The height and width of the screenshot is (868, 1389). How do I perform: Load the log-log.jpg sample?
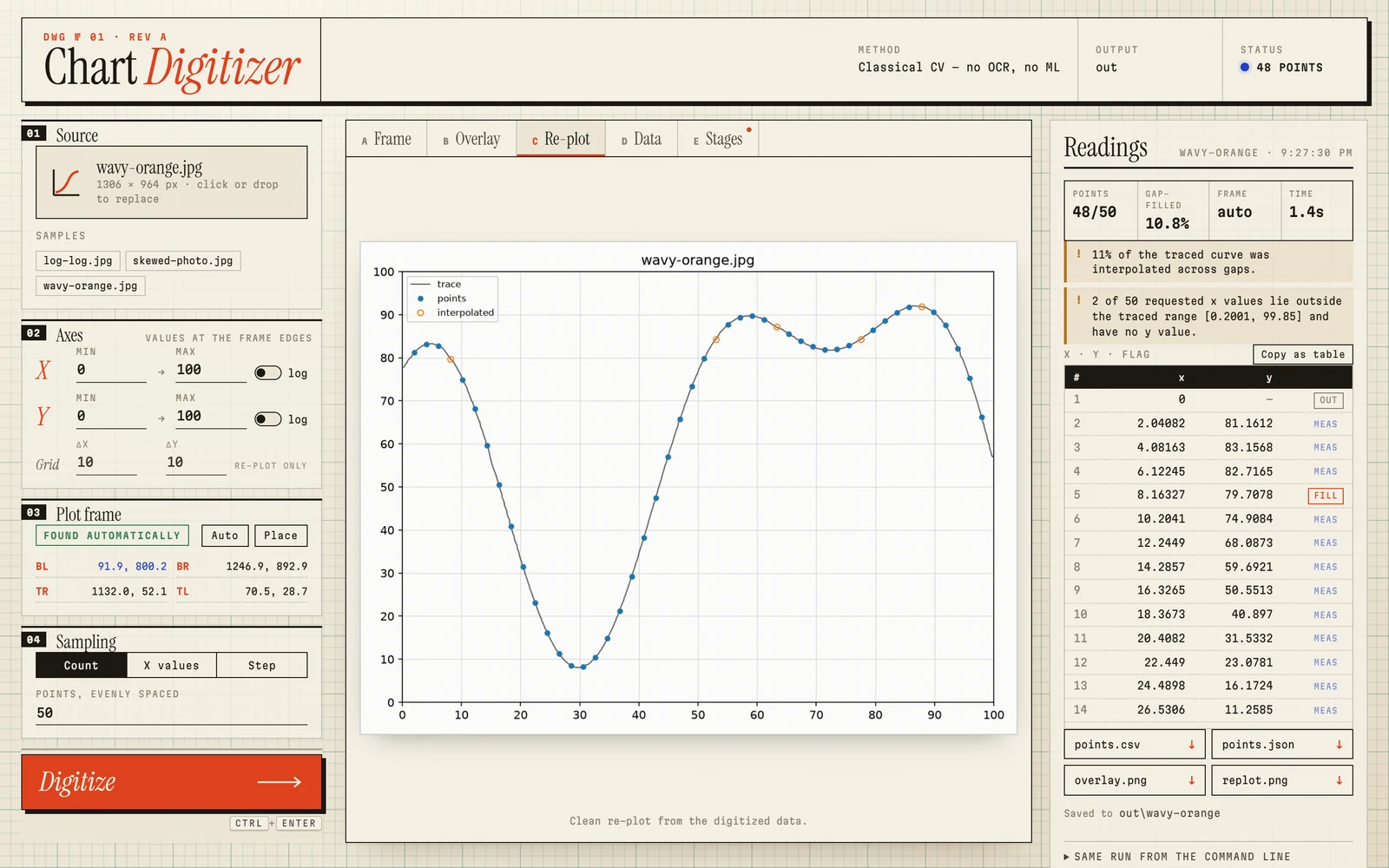[78, 260]
